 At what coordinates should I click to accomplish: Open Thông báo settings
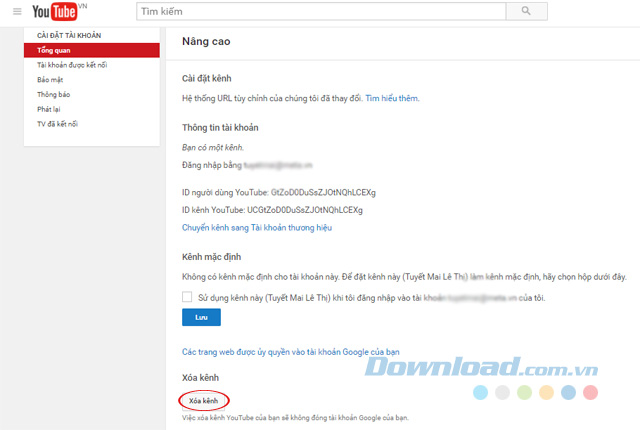[53, 94]
